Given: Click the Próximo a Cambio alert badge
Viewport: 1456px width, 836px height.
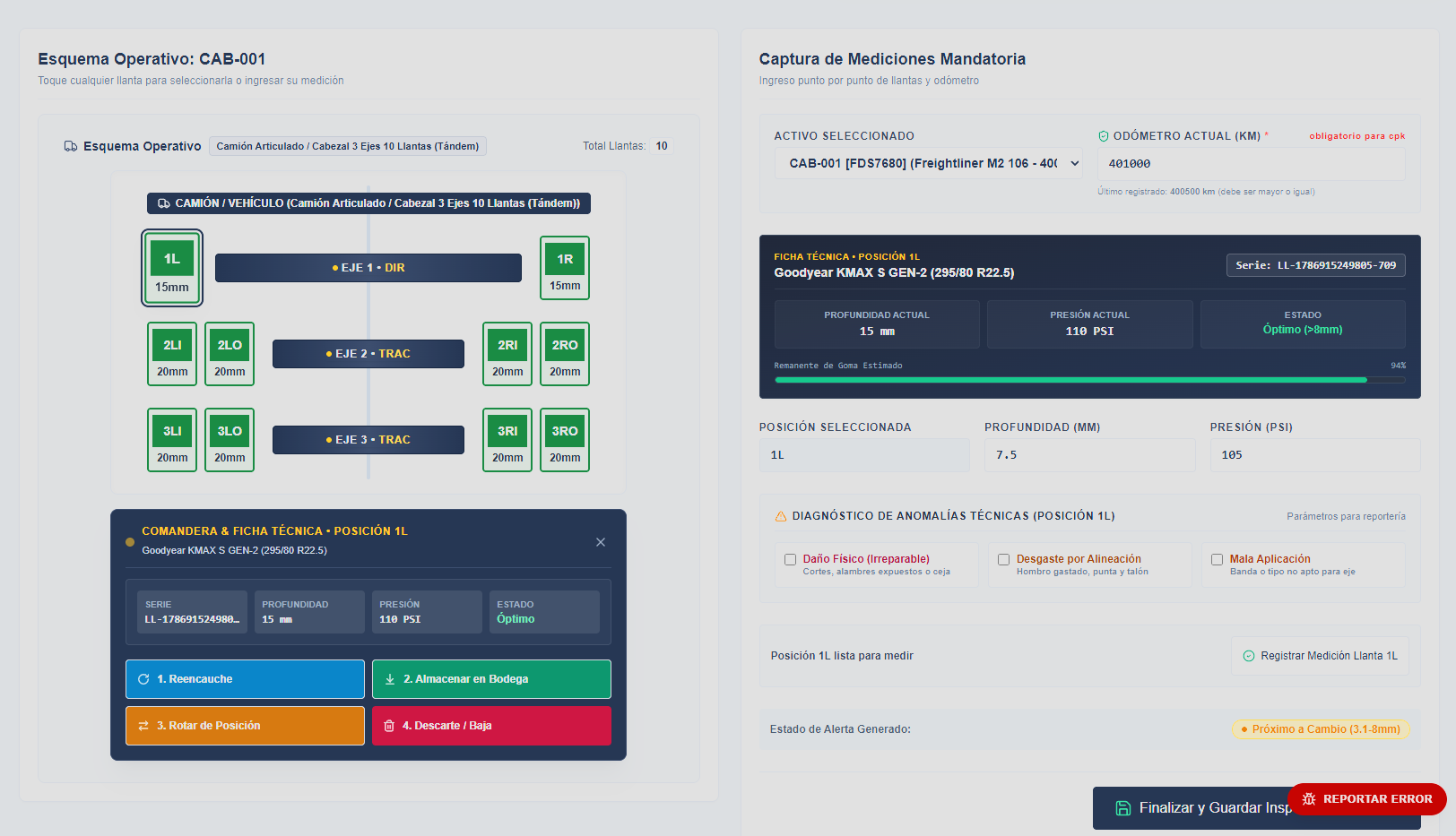Looking at the screenshot, I should (1321, 729).
